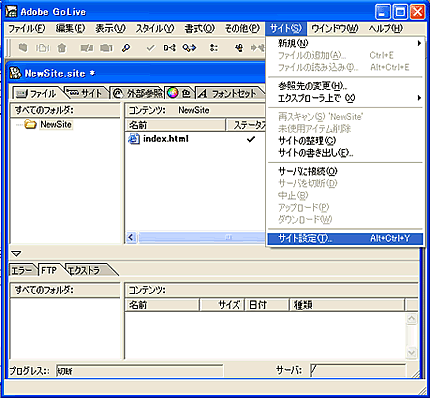This screenshot has width=430, height=398.
Task: Maximize the Adobe GoLive window
Action: point(400,12)
